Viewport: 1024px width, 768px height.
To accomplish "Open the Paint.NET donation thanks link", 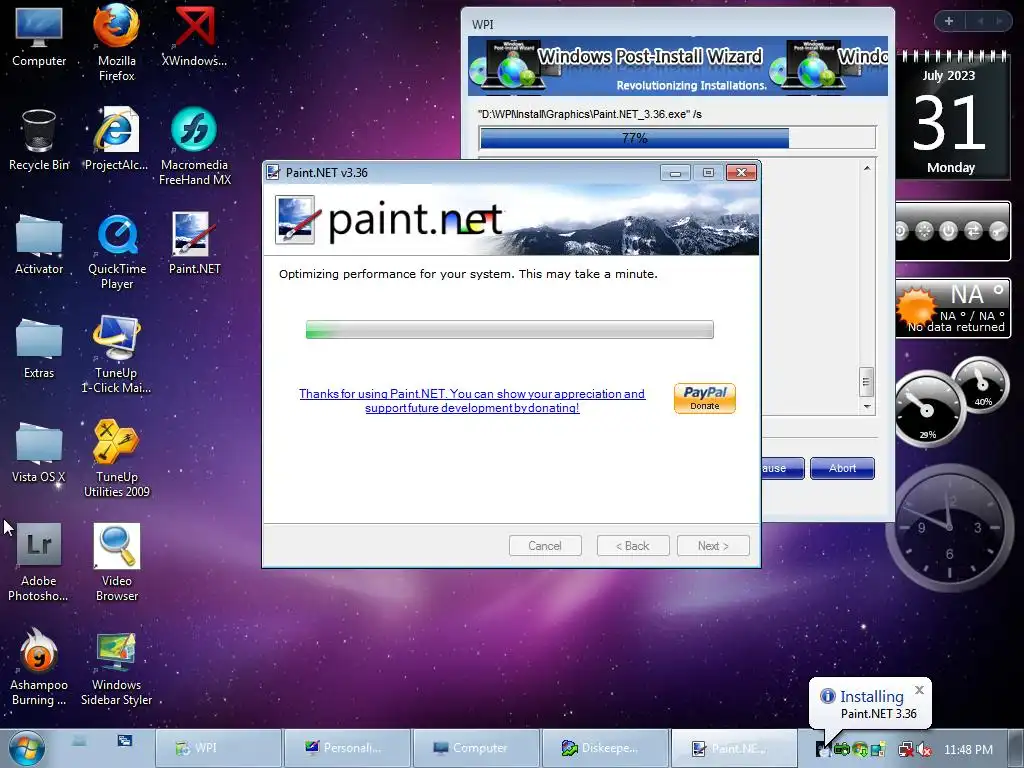I will click(472, 400).
